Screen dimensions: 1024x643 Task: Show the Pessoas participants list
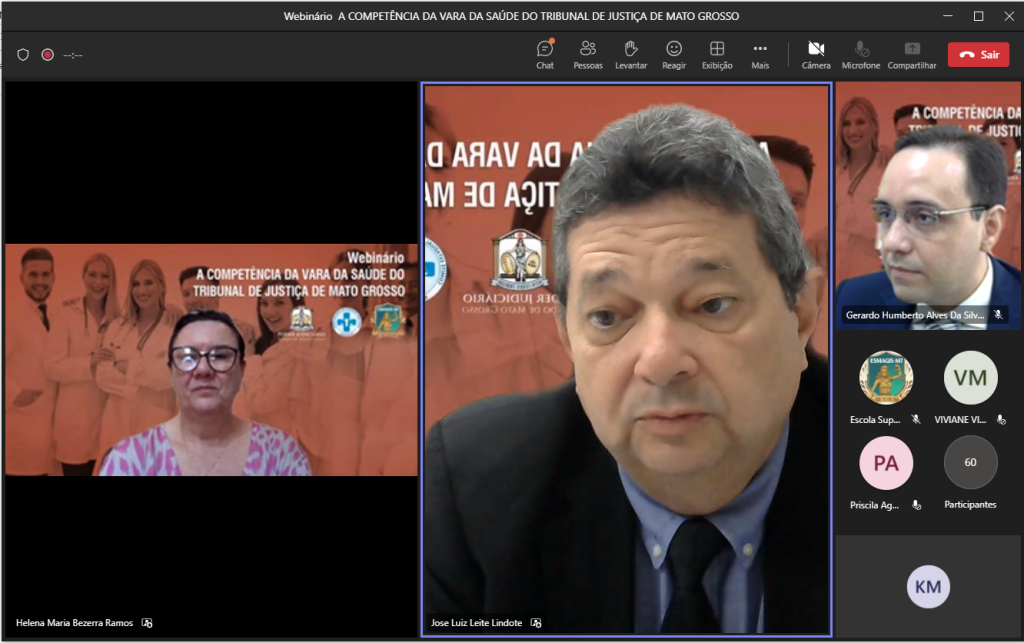[588, 54]
